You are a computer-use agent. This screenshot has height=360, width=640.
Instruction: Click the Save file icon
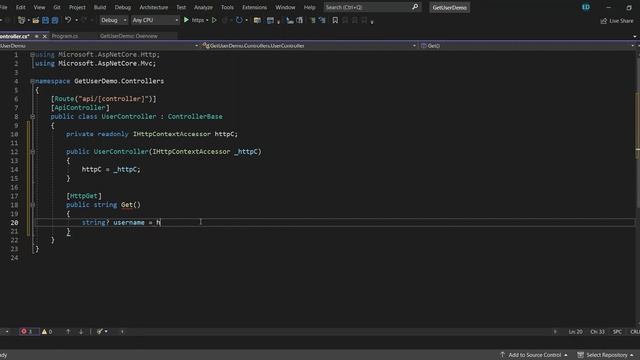pos(45,20)
